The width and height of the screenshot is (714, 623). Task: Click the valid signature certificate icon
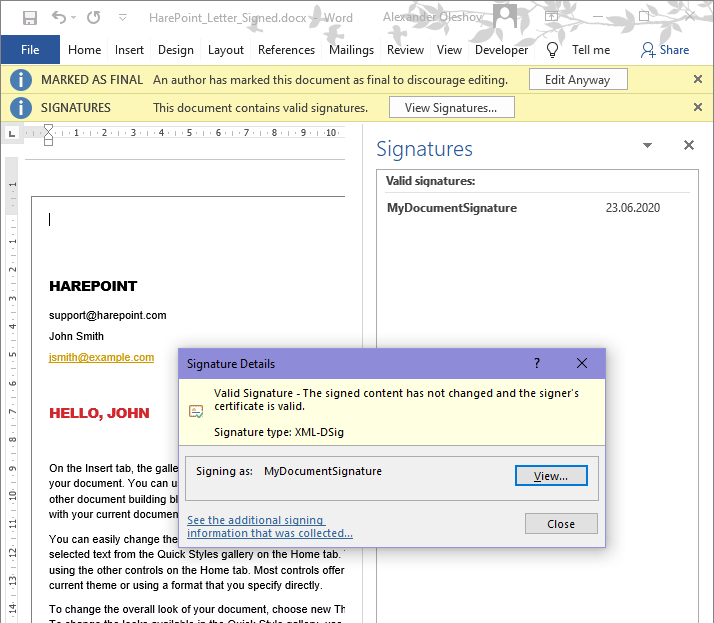click(x=196, y=412)
